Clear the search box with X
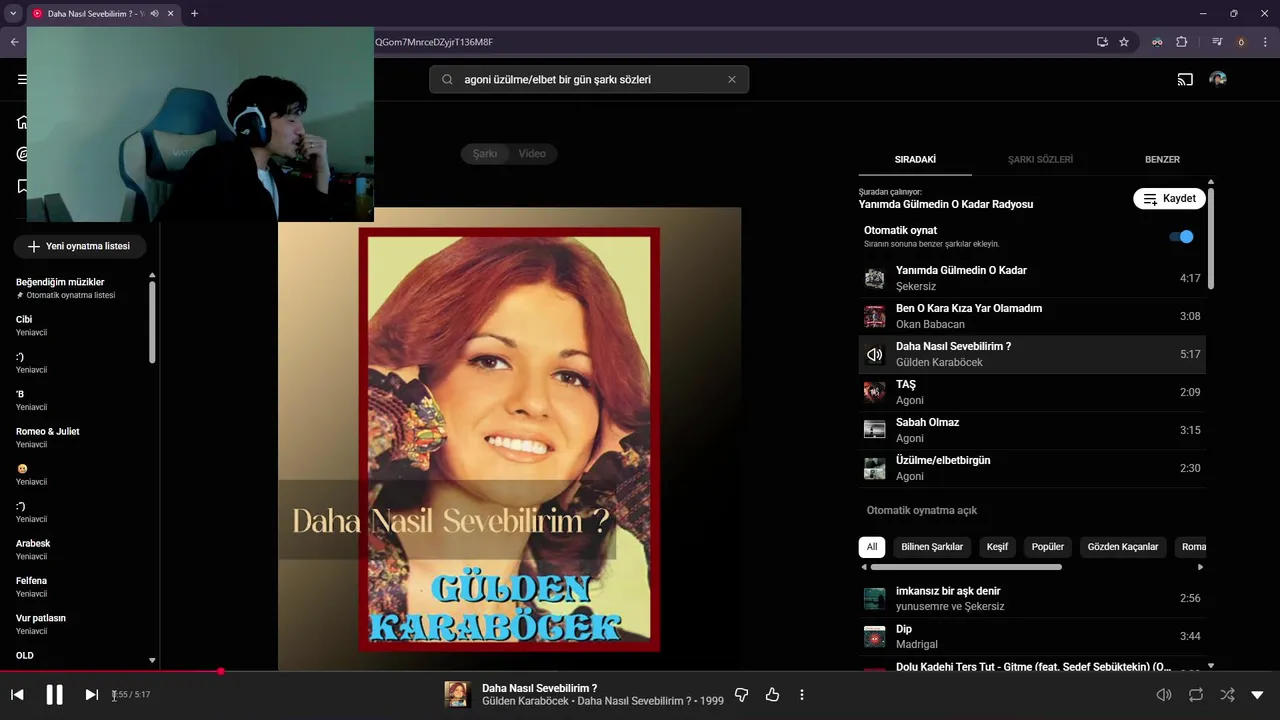Viewport: 1280px width, 720px height. point(731,79)
